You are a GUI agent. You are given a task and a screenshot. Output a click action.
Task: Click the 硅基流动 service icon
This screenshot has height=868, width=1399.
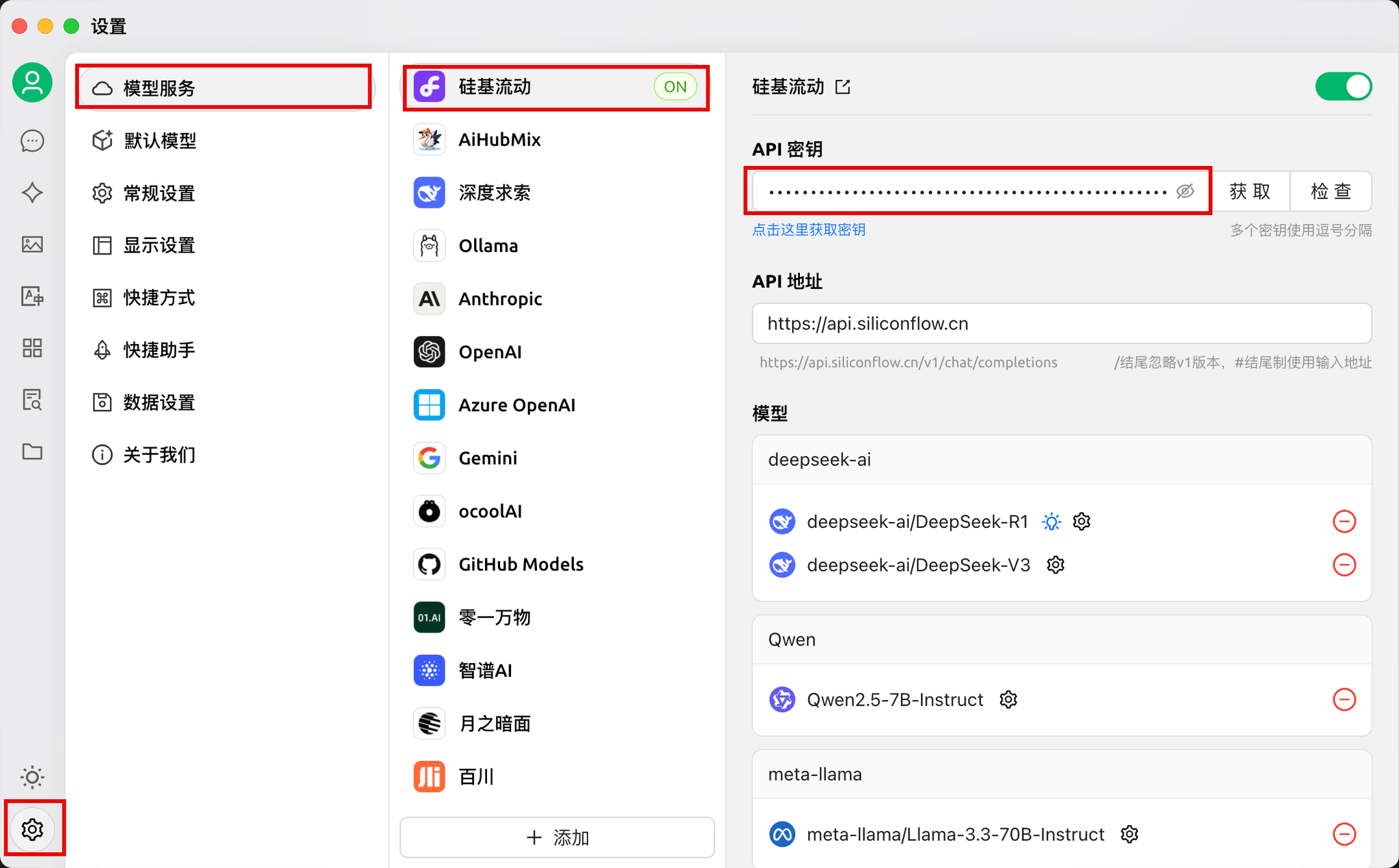click(x=429, y=87)
